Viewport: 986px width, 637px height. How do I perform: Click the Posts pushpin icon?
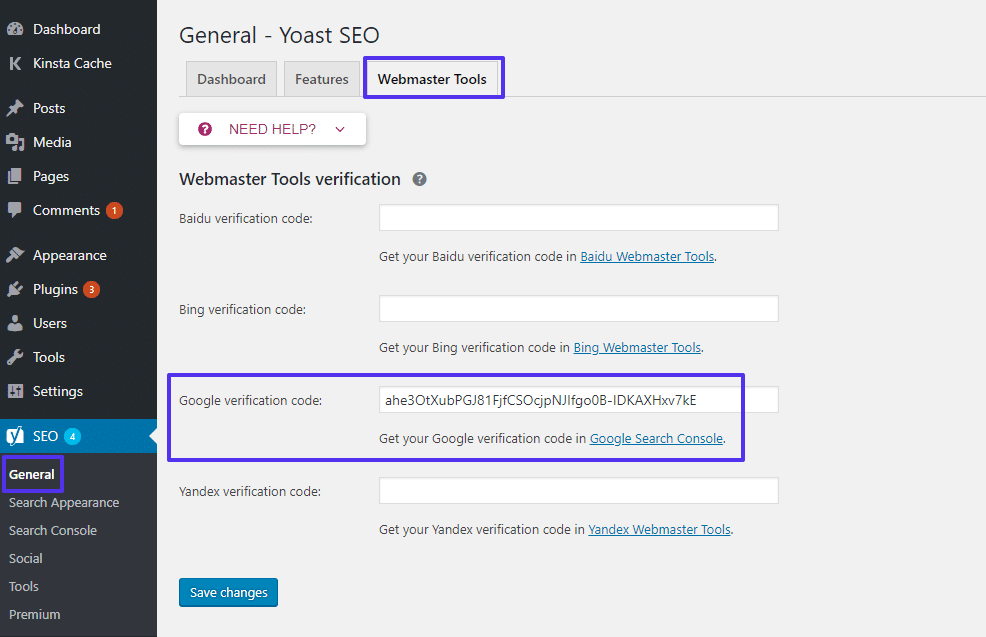coord(15,108)
